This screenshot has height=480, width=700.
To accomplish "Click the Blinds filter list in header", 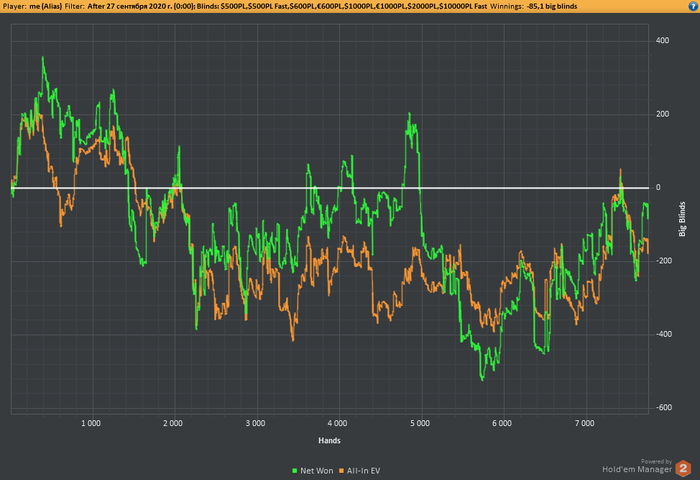I will point(342,6).
